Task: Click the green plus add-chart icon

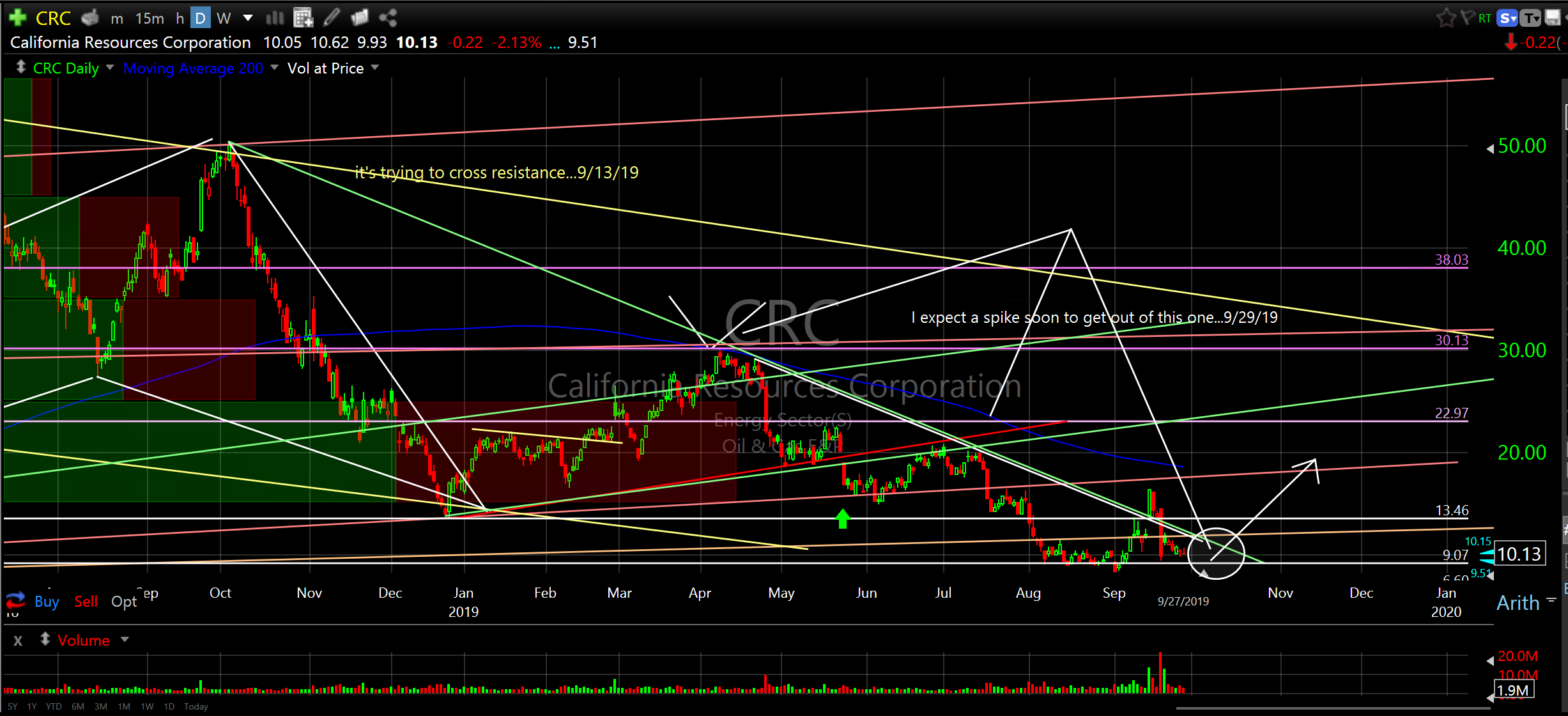Action: pos(17,17)
